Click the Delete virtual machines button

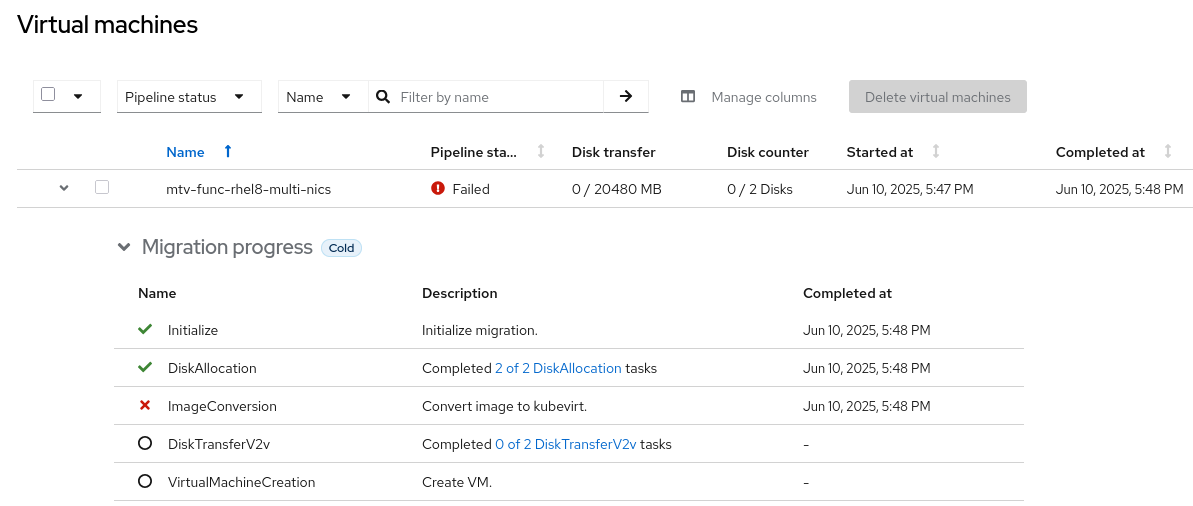click(x=937, y=97)
